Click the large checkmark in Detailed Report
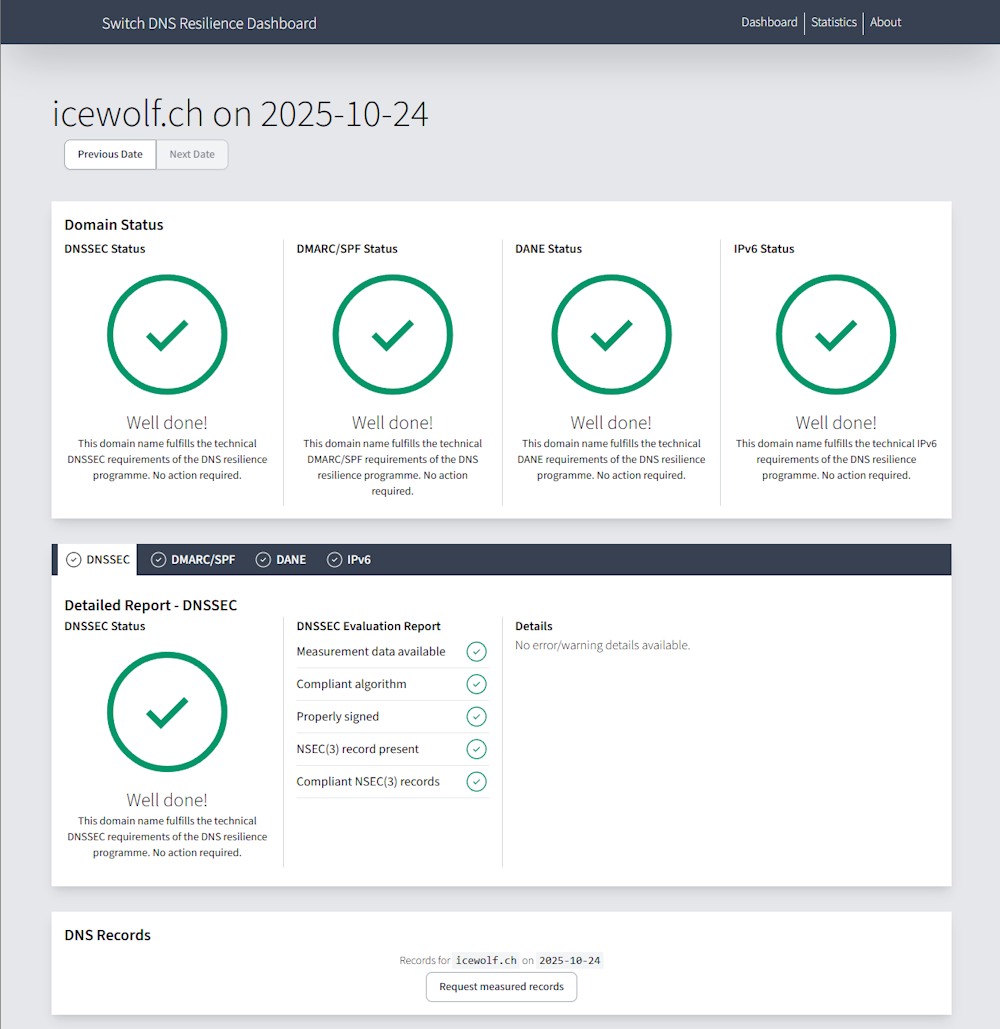 (x=167, y=712)
